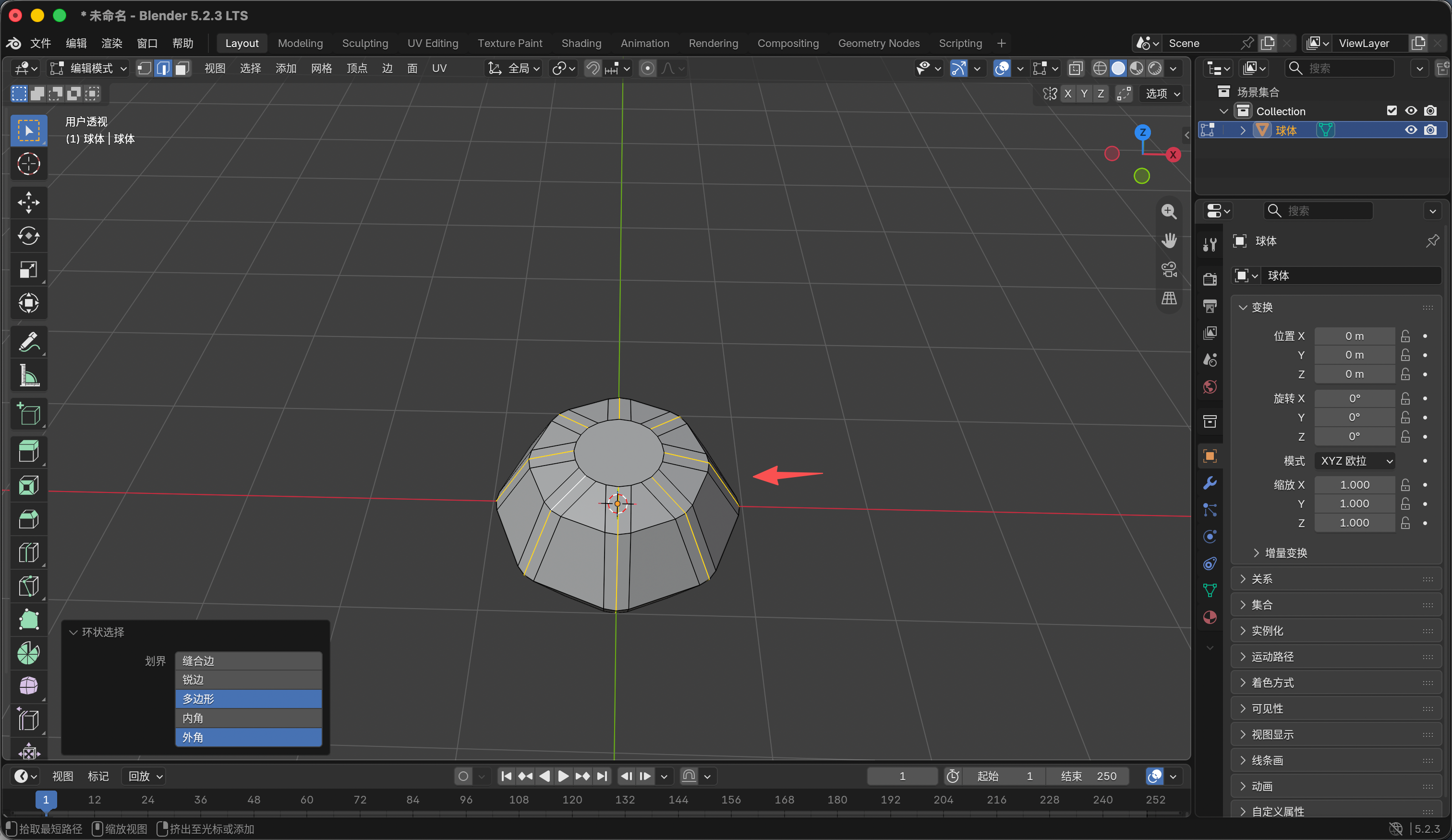Toggle camera view in viewport
Screen dimensions: 1452x840
pos(1169,269)
